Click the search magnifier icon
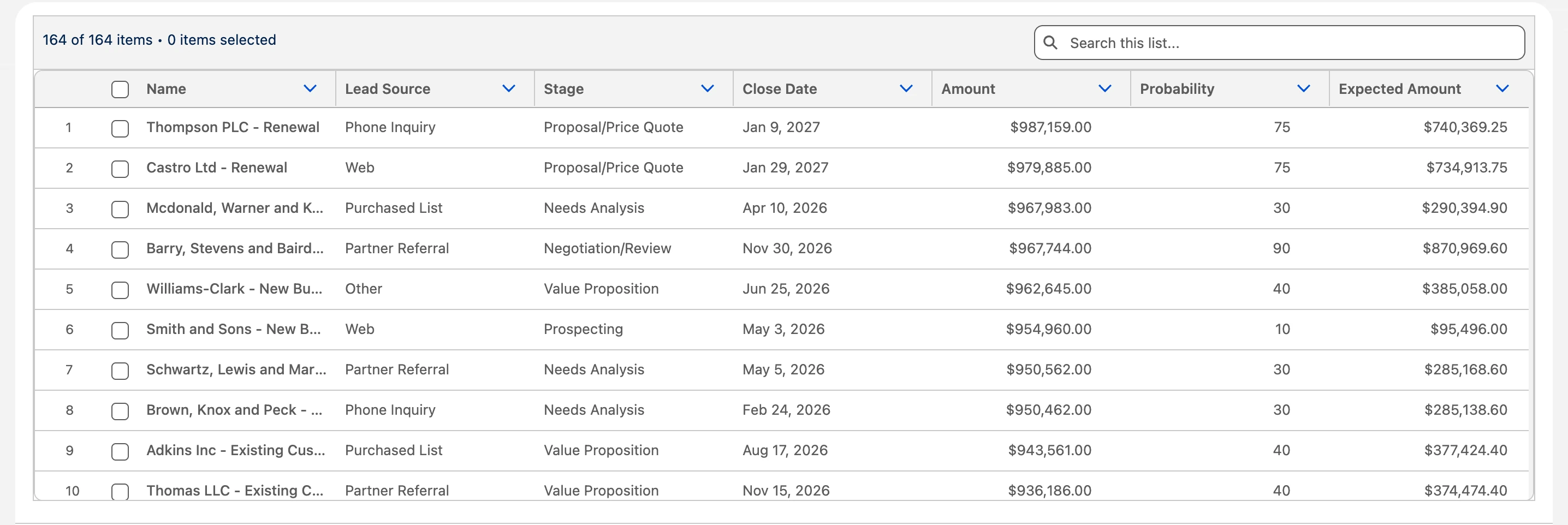The height and width of the screenshot is (525, 1568). [1050, 43]
